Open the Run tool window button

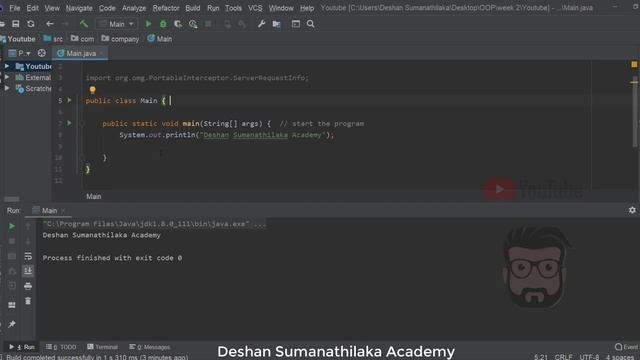point(22,347)
